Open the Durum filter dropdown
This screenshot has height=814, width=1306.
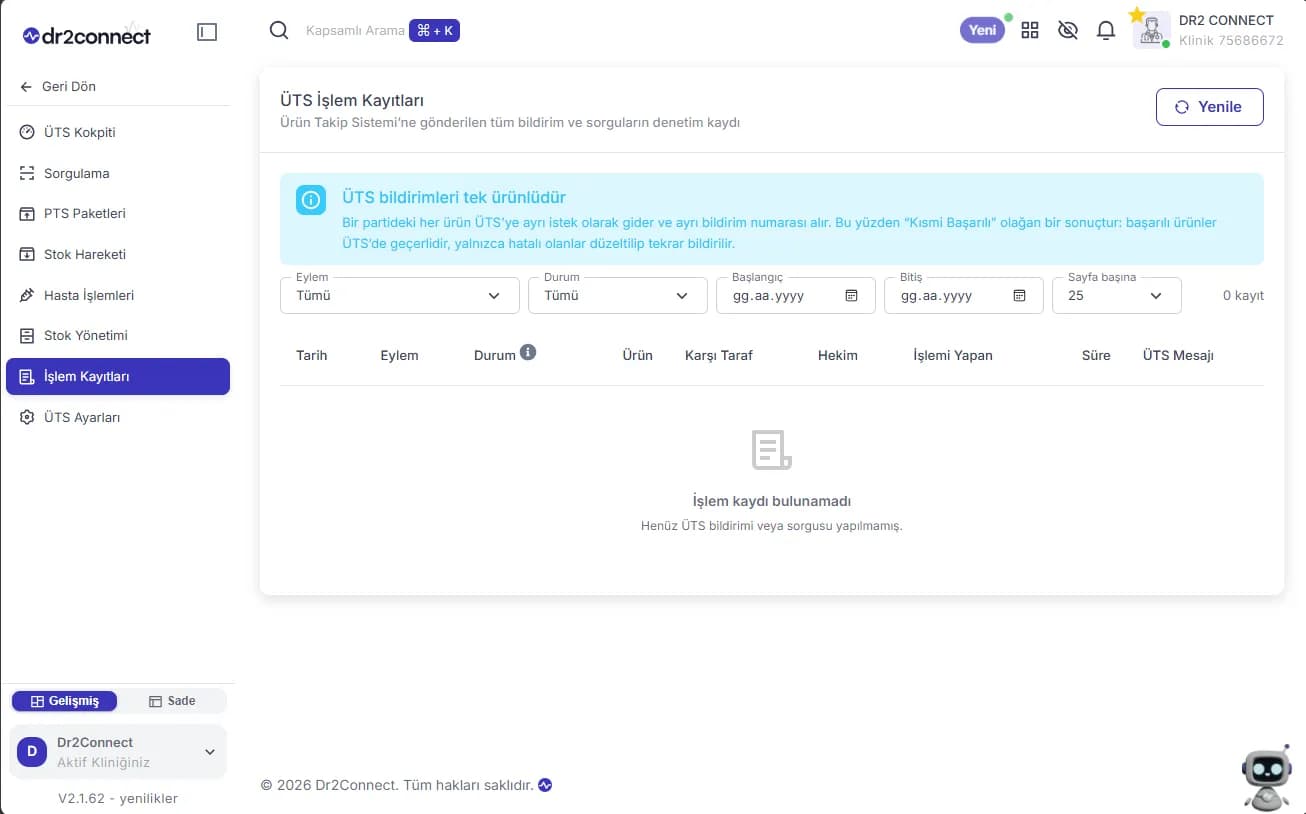click(x=618, y=295)
